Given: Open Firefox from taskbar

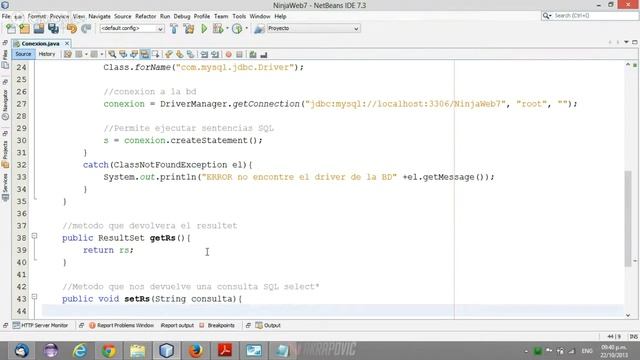Looking at the screenshot, I should click(196, 351).
